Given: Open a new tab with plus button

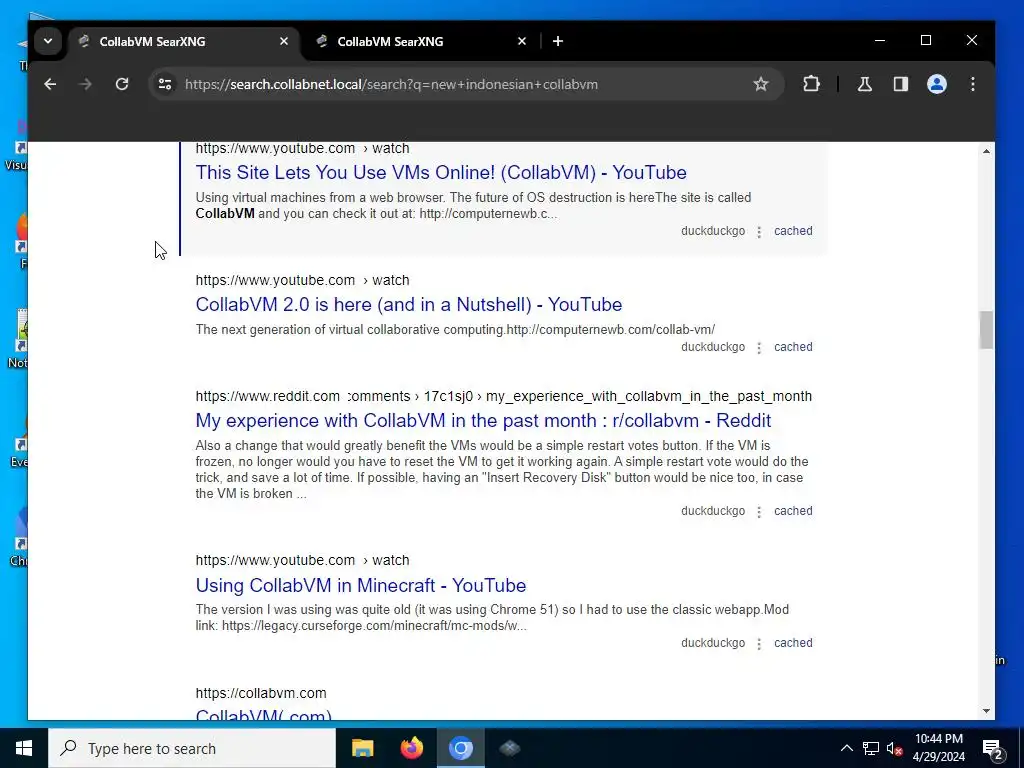Looking at the screenshot, I should pyautogui.click(x=558, y=41).
